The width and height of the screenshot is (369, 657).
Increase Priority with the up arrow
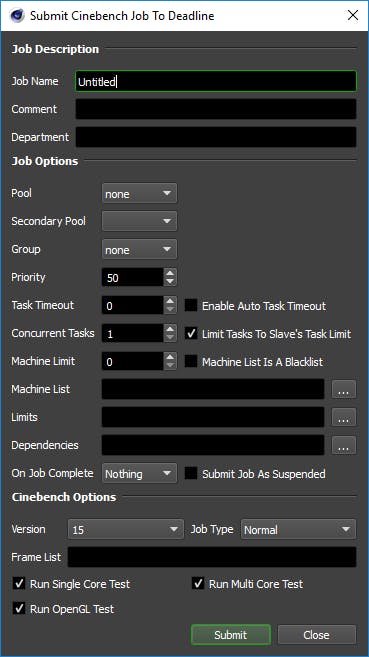pyautogui.click(x=170, y=273)
